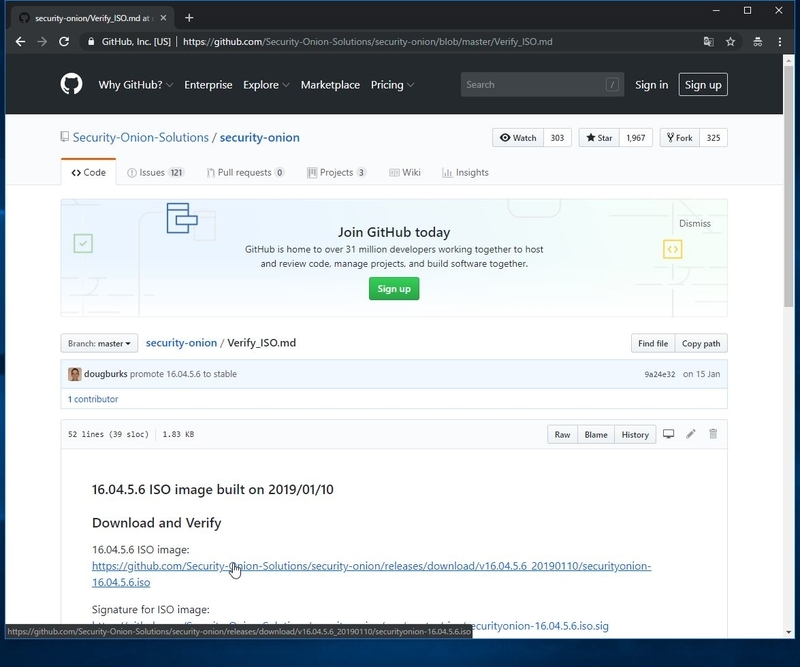Click dougburks avatar image
Viewport: 800px width, 667px height.
point(75,374)
